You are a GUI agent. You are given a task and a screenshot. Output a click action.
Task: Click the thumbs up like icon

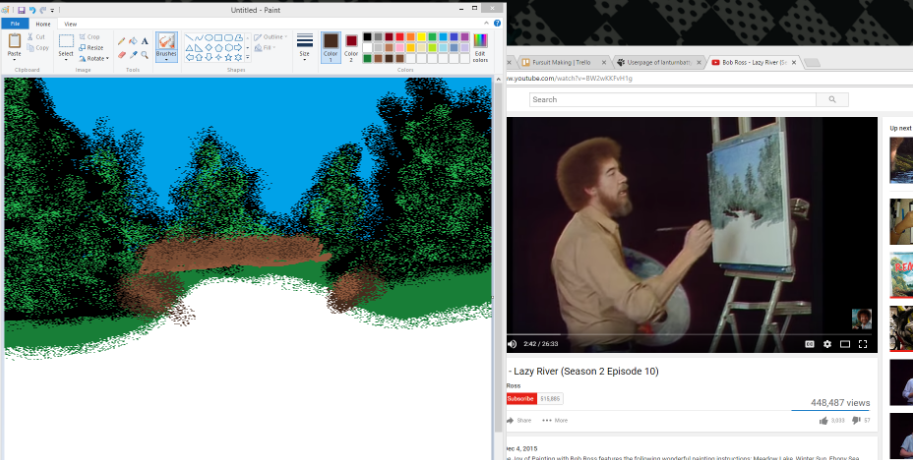(823, 420)
